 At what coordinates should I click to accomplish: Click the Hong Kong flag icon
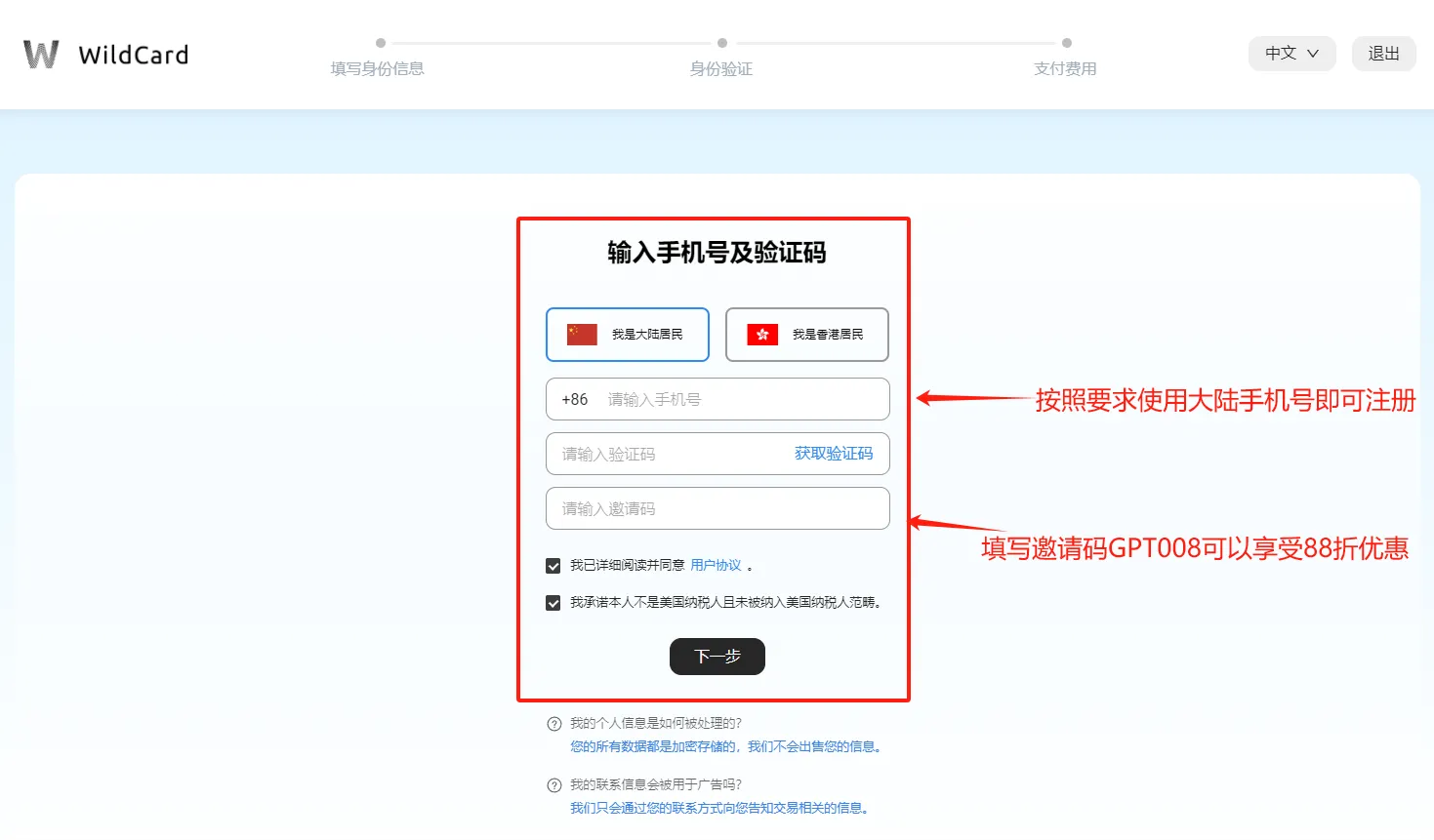click(x=762, y=335)
